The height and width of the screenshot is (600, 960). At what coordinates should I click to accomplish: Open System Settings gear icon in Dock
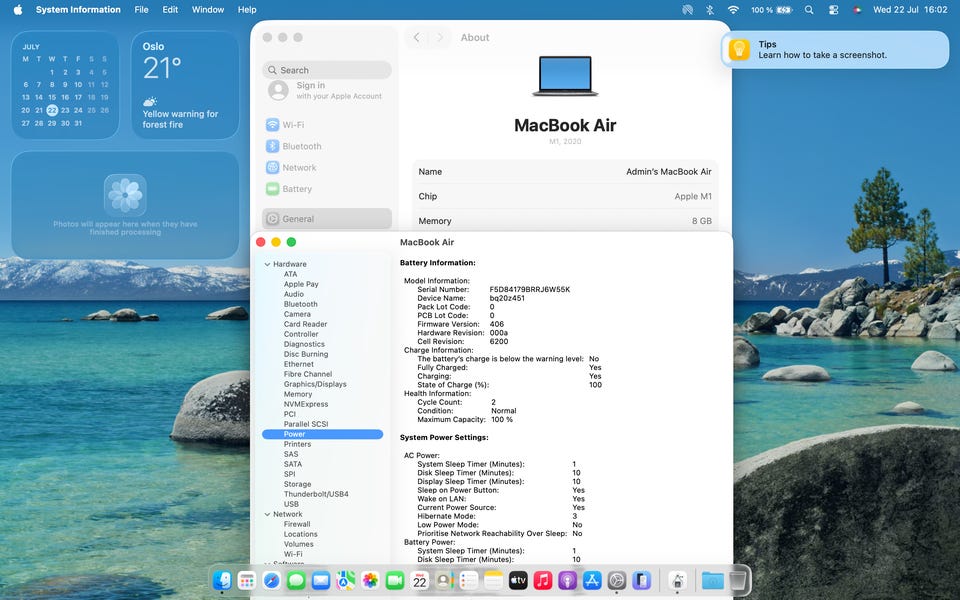(x=617, y=580)
